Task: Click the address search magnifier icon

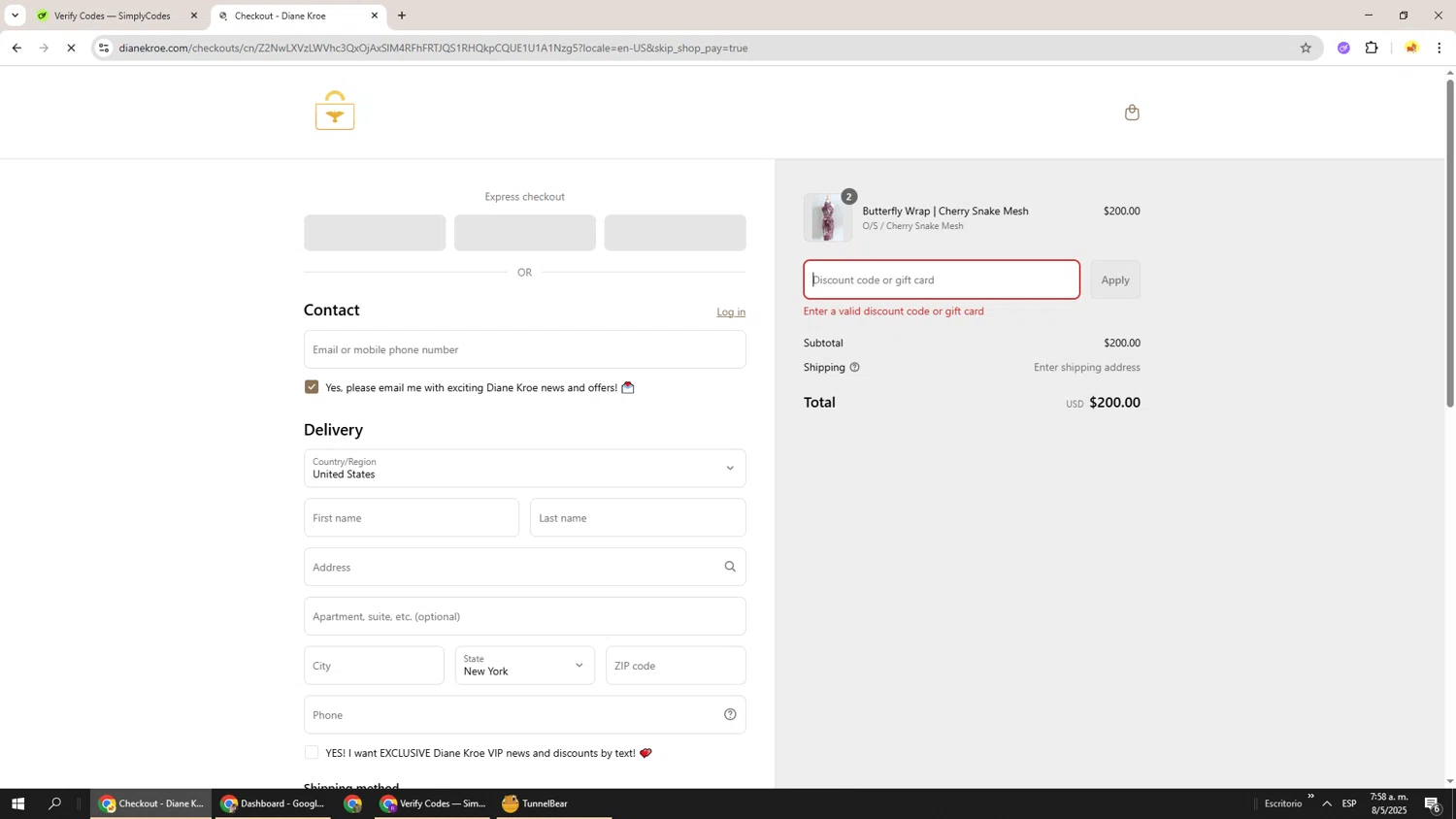Action: [730, 567]
